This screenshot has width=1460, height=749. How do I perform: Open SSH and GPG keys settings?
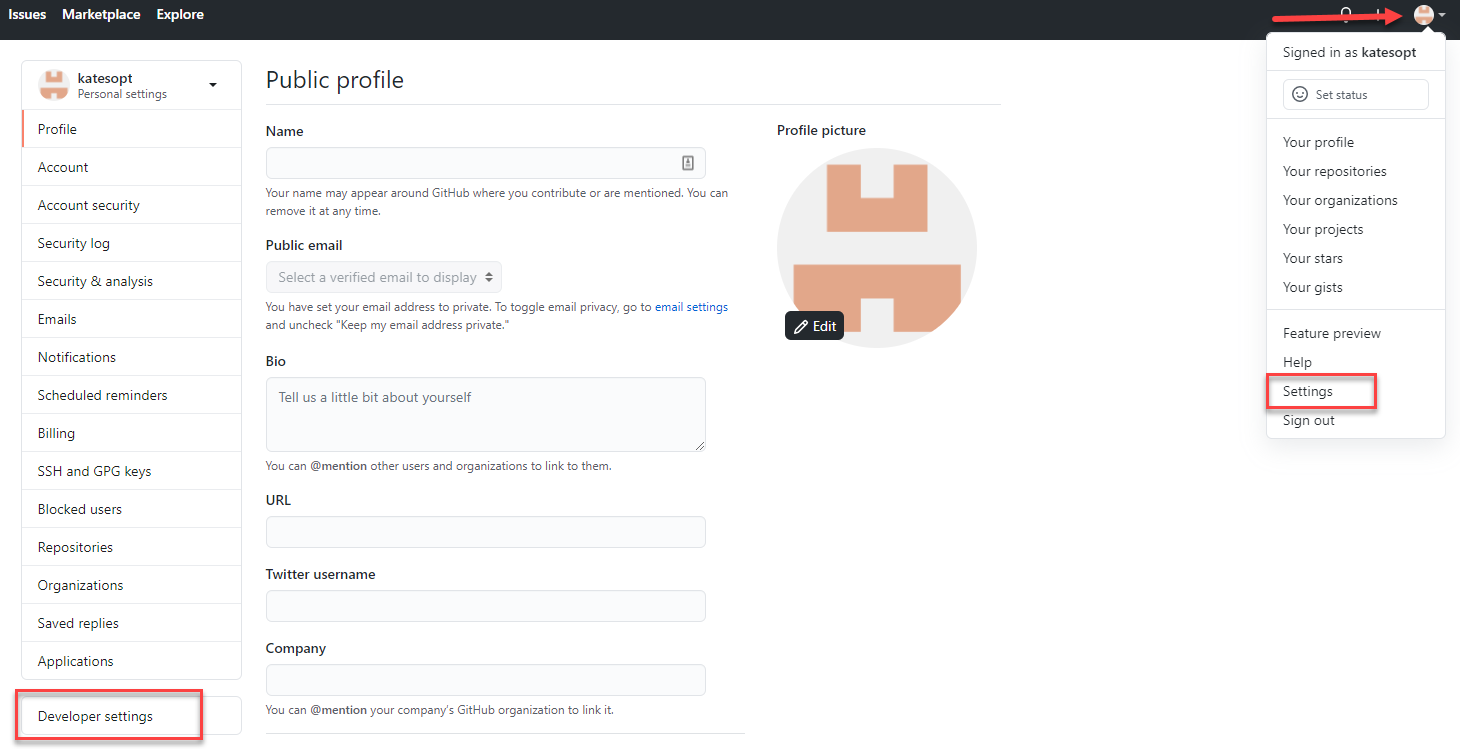tap(94, 470)
